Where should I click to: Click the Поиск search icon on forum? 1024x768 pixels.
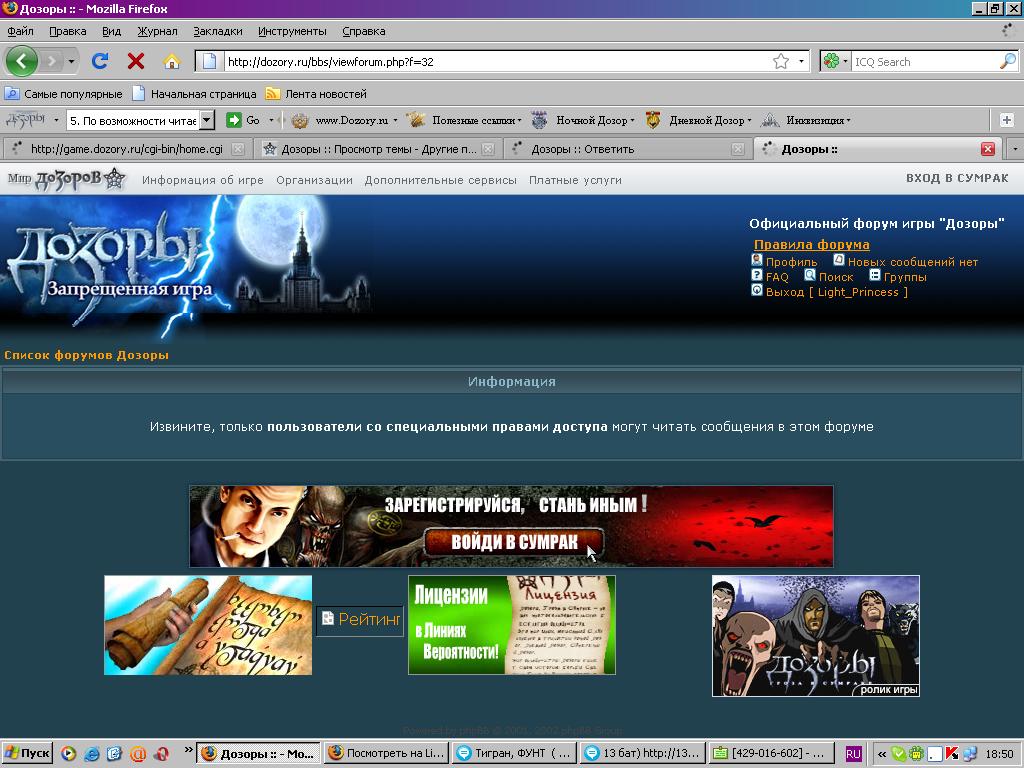click(x=810, y=275)
